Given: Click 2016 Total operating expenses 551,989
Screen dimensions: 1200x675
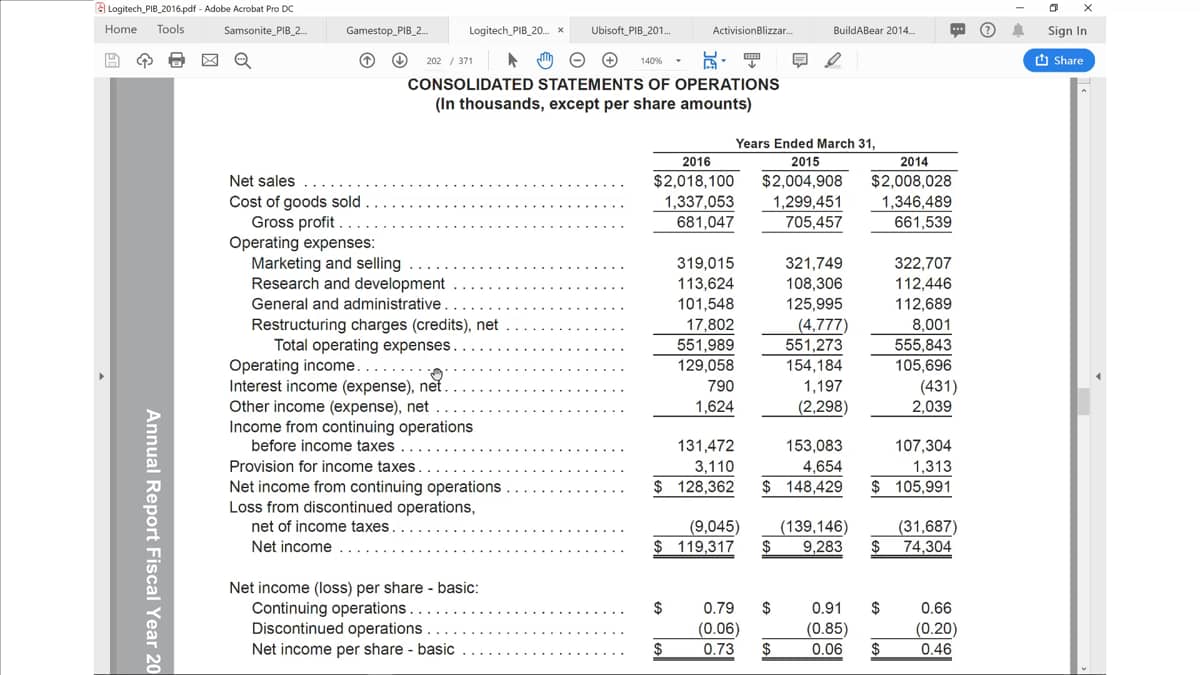Looking at the screenshot, I should [x=705, y=345].
